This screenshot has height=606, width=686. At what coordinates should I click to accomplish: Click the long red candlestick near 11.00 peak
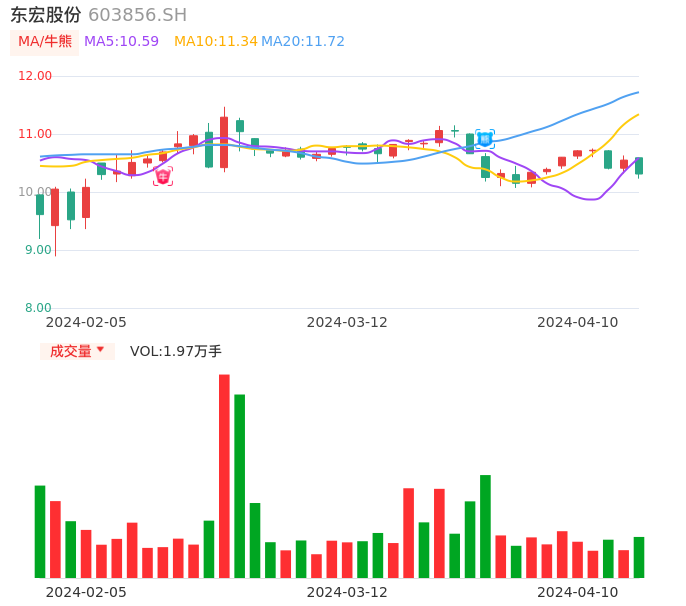tap(224, 142)
